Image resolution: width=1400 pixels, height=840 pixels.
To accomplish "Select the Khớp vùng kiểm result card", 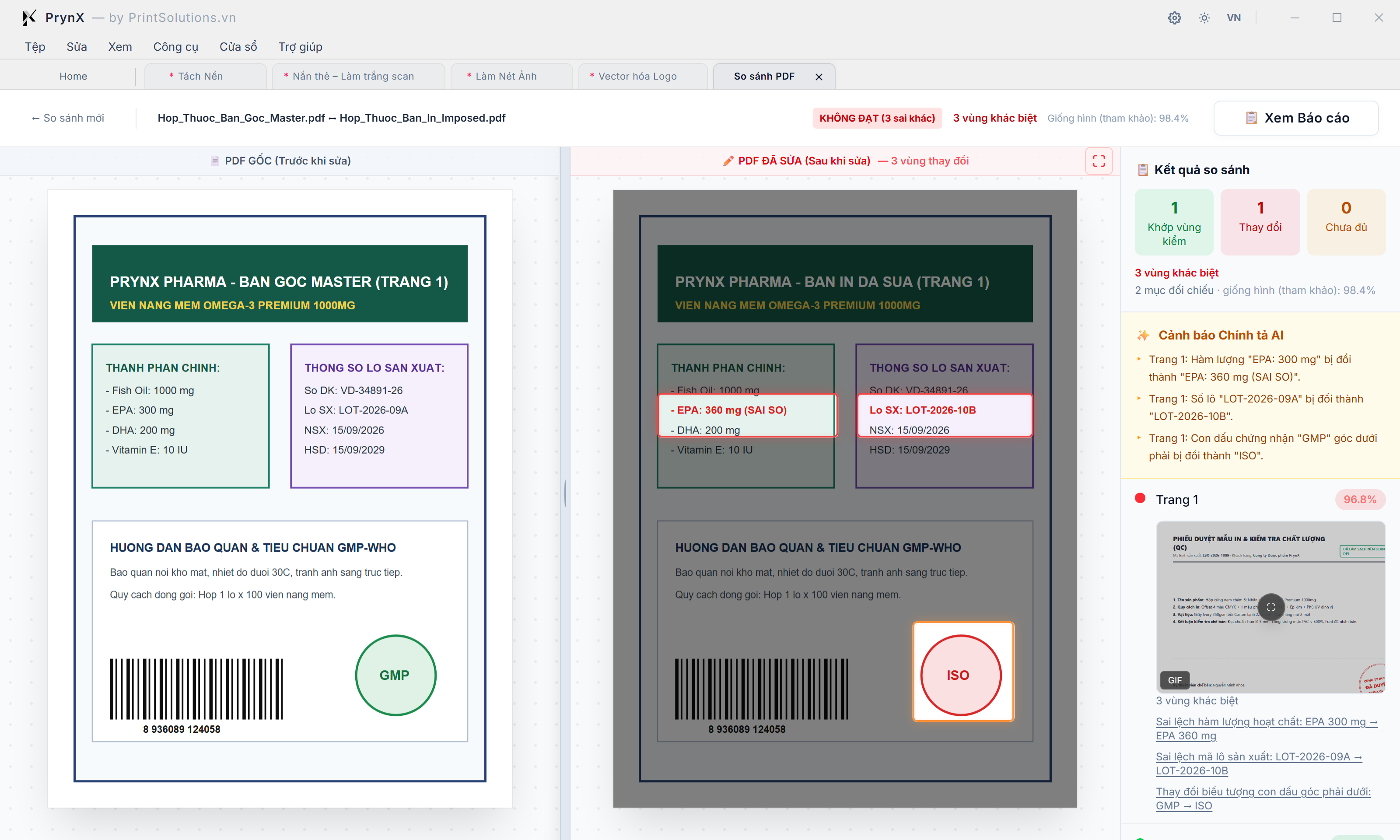I will pyautogui.click(x=1174, y=222).
